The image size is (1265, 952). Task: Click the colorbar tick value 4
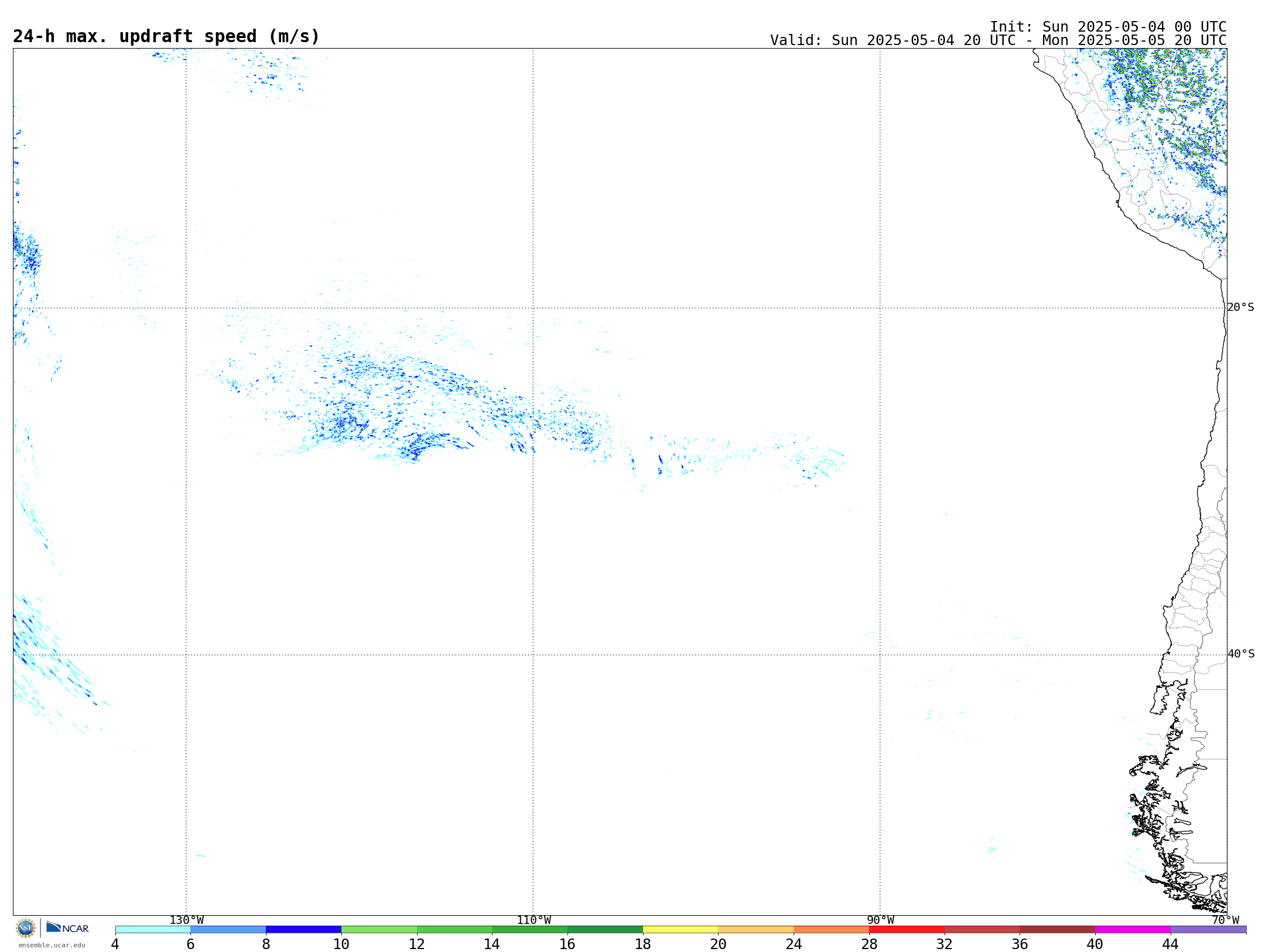(115, 944)
